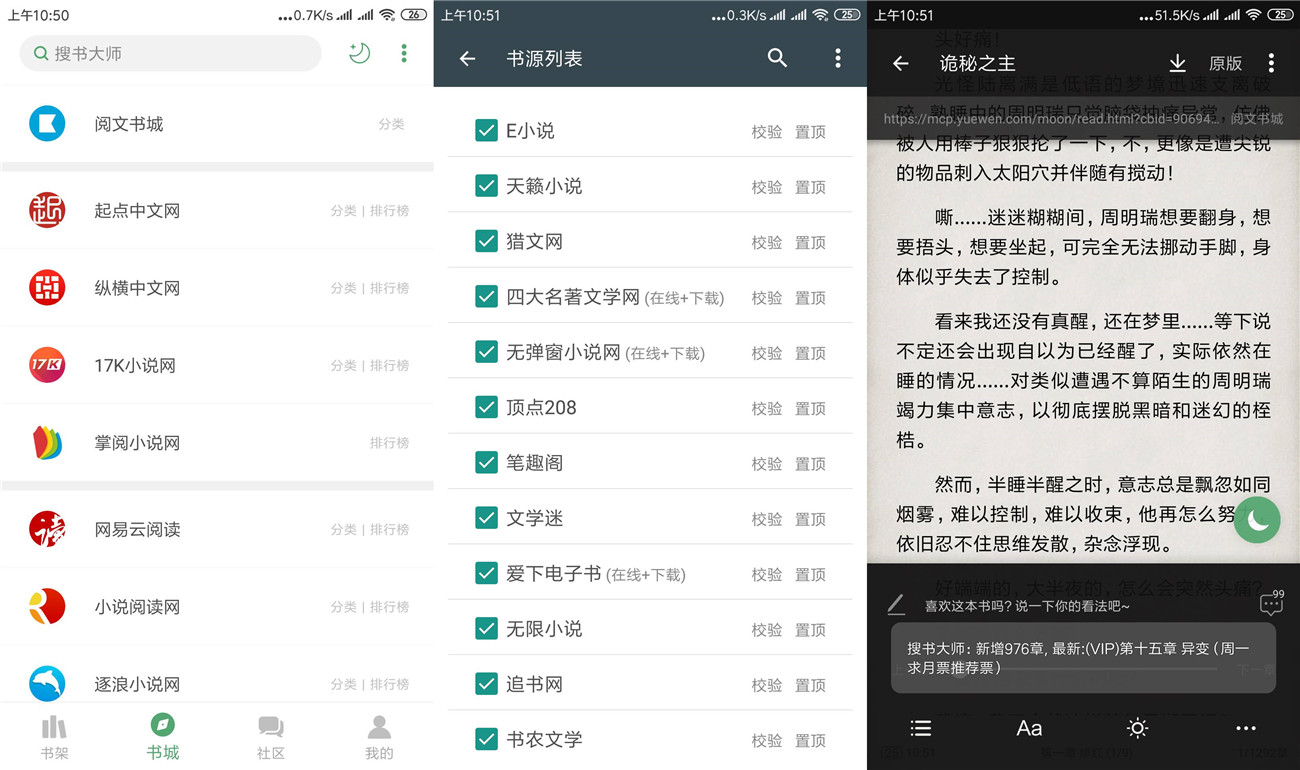Screen dimensions: 1300x770
Task: Open the mcp.yuewen.com source URL
Action: [1052, 118]
